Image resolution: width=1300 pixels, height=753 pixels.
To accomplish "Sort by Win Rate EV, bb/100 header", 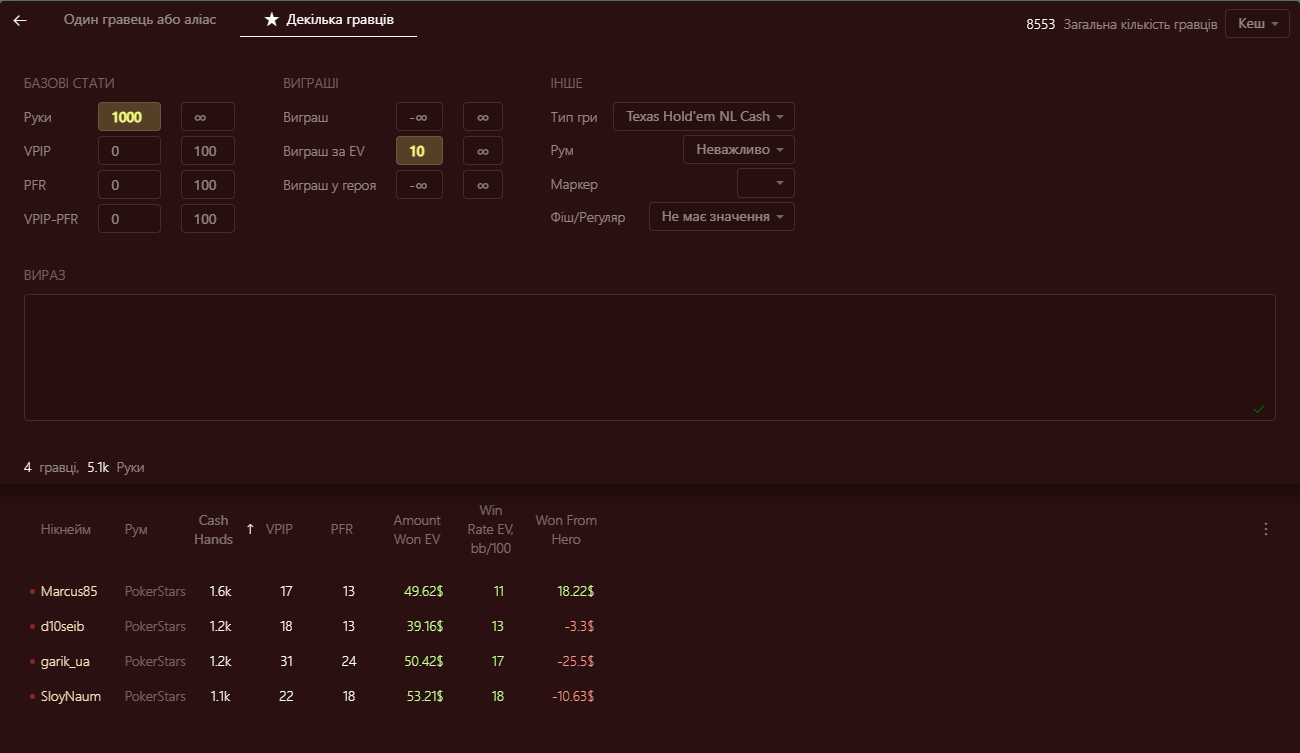I will pos(490,529).
